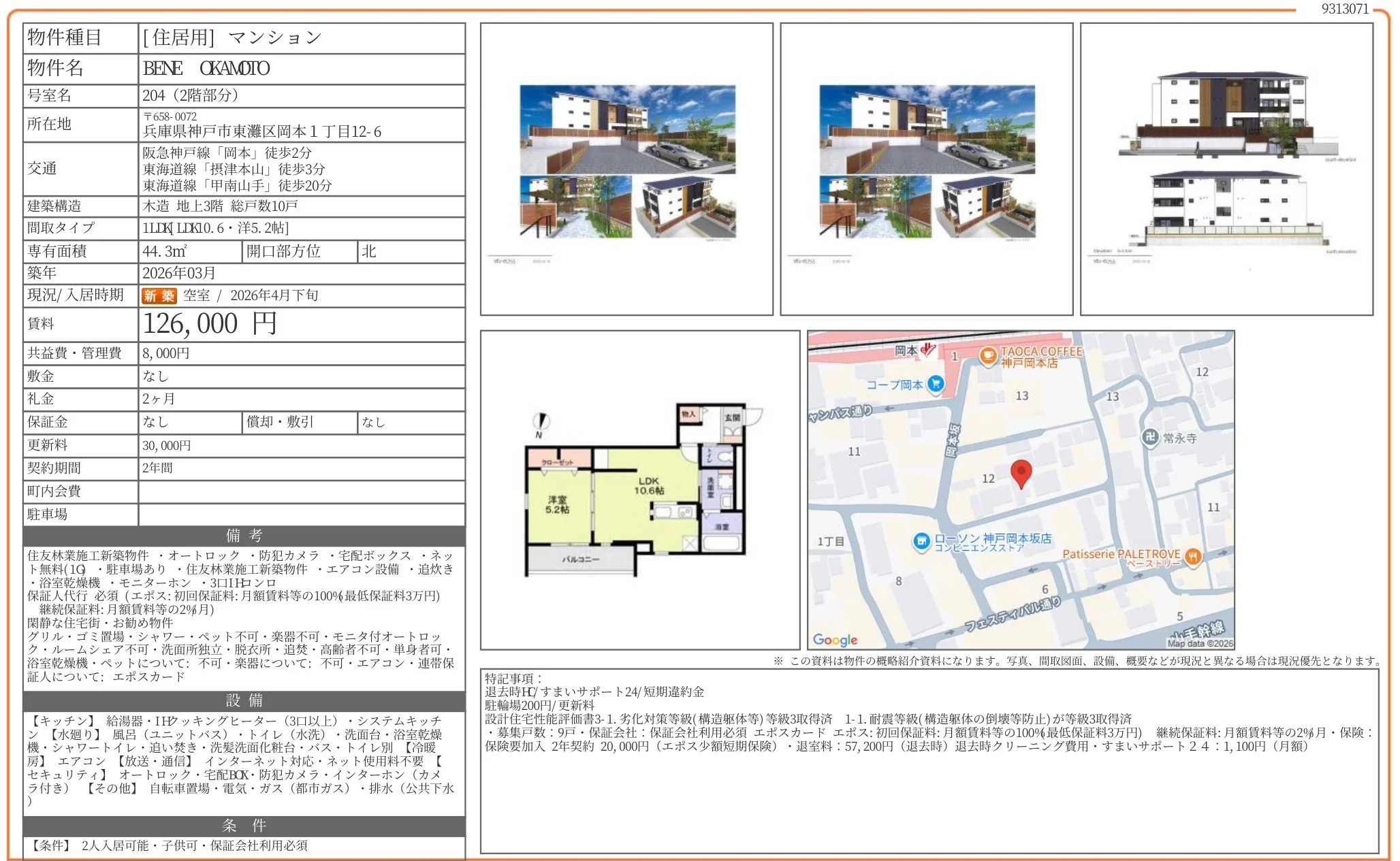This screenshot has width=1400, height=861.
Task: Click the floor plan LDK 10.6帖 room
Action: 648,486
